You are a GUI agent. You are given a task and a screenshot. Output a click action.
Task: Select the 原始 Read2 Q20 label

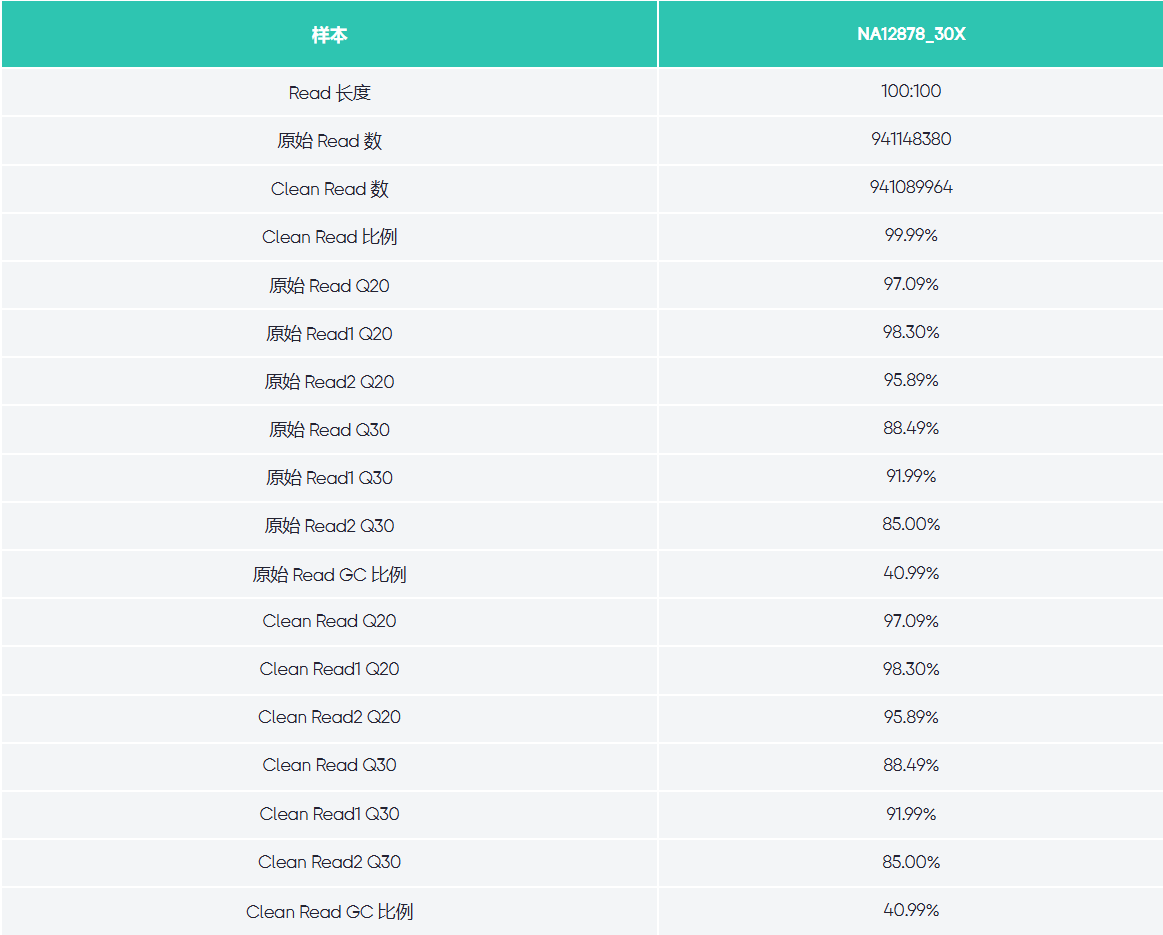point(329,381)
